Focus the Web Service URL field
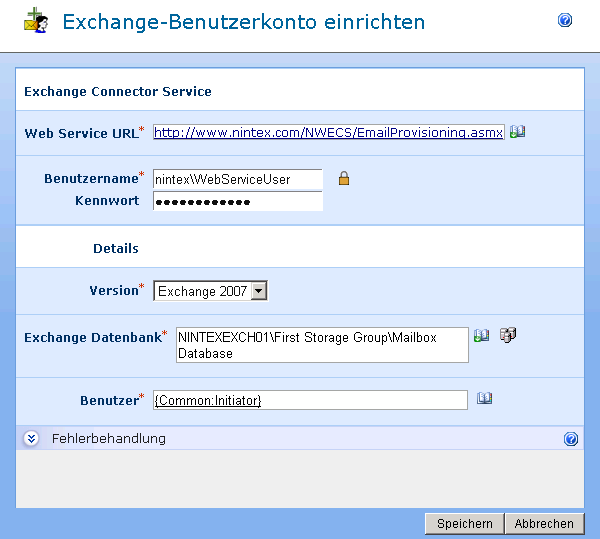 [x=328, y=132]
